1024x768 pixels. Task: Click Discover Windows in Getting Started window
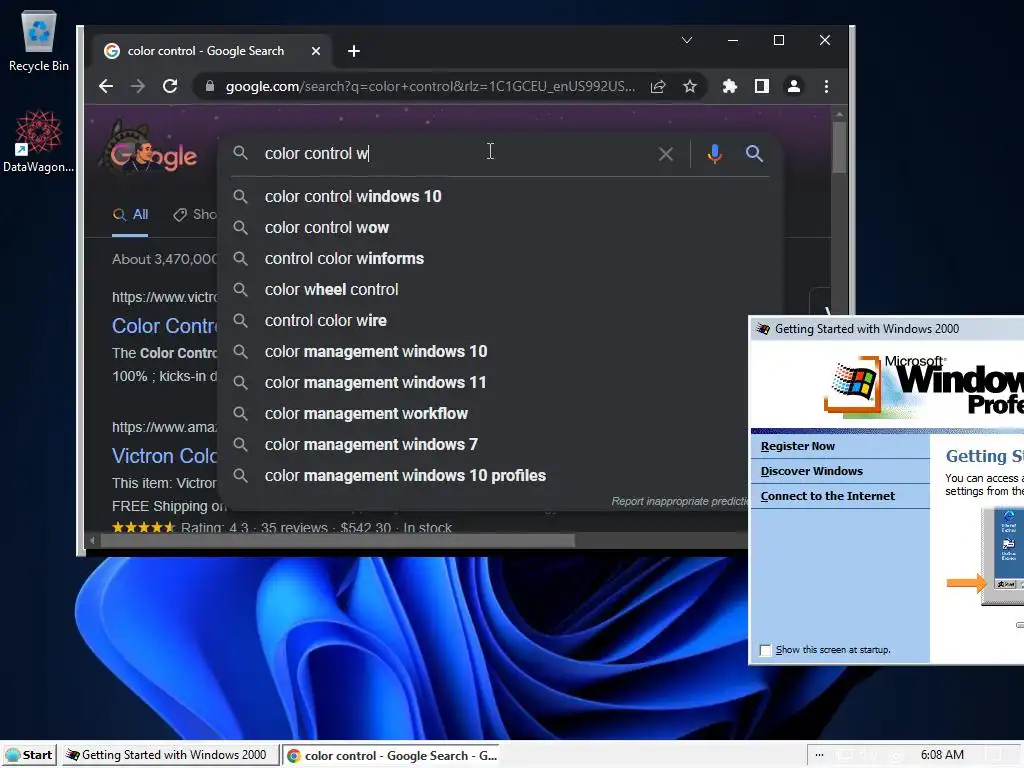pos(811,471)
